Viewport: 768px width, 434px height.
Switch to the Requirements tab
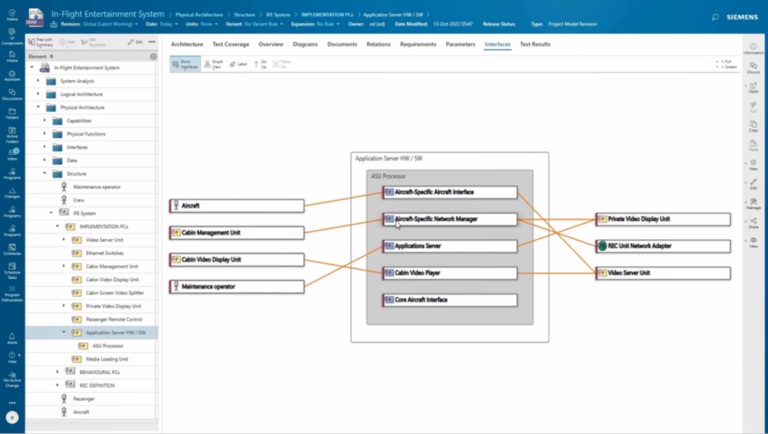(417, 45)
